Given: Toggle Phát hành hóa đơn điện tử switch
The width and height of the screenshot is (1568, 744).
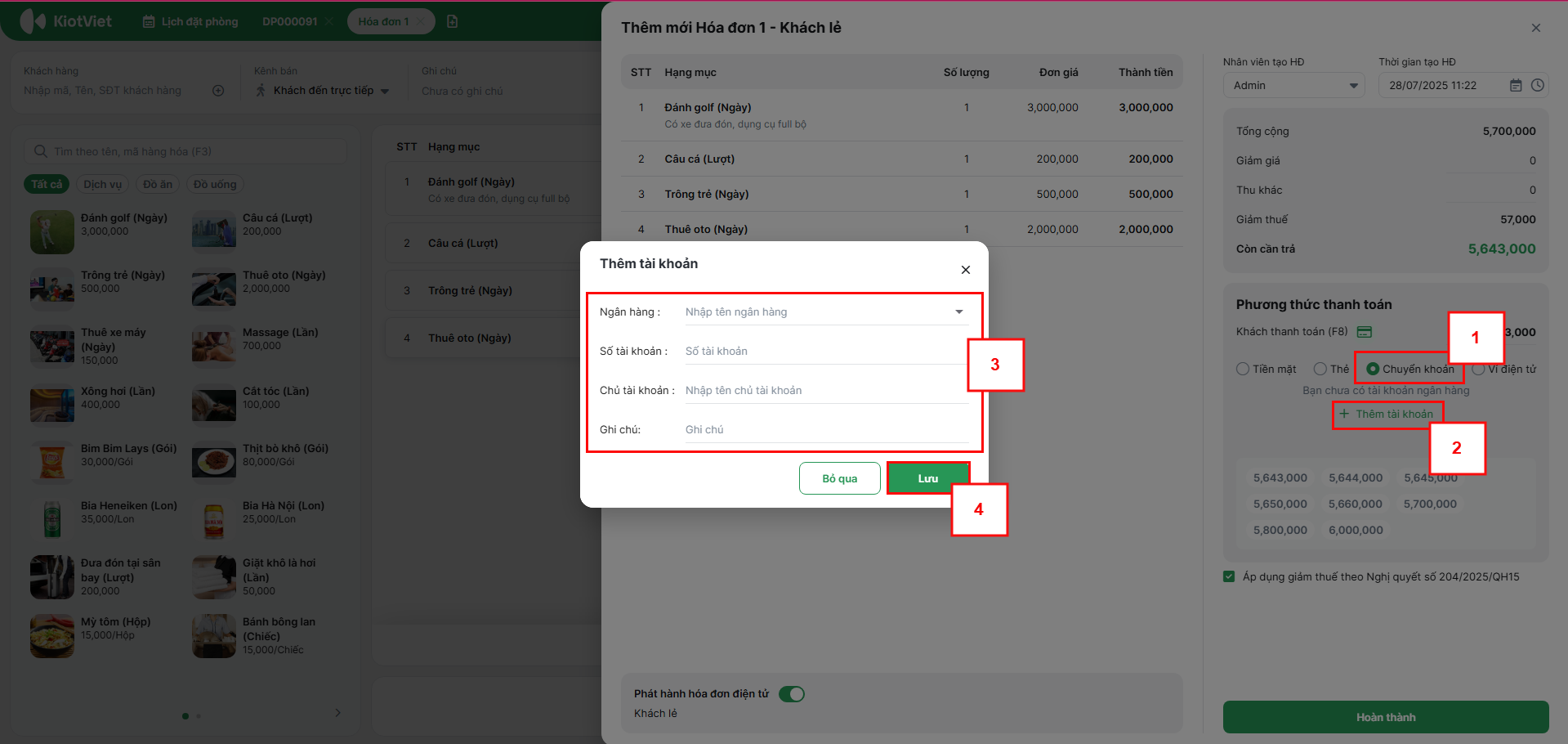Looking at the screenshot, I should click(791, 694).
